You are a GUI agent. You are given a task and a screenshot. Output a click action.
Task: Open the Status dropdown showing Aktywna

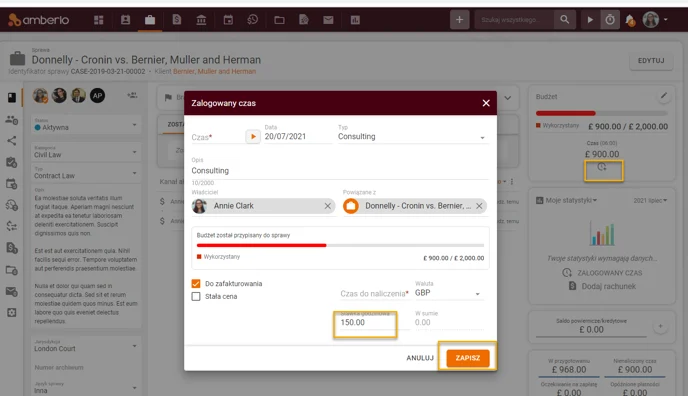[x=86, y=125]
